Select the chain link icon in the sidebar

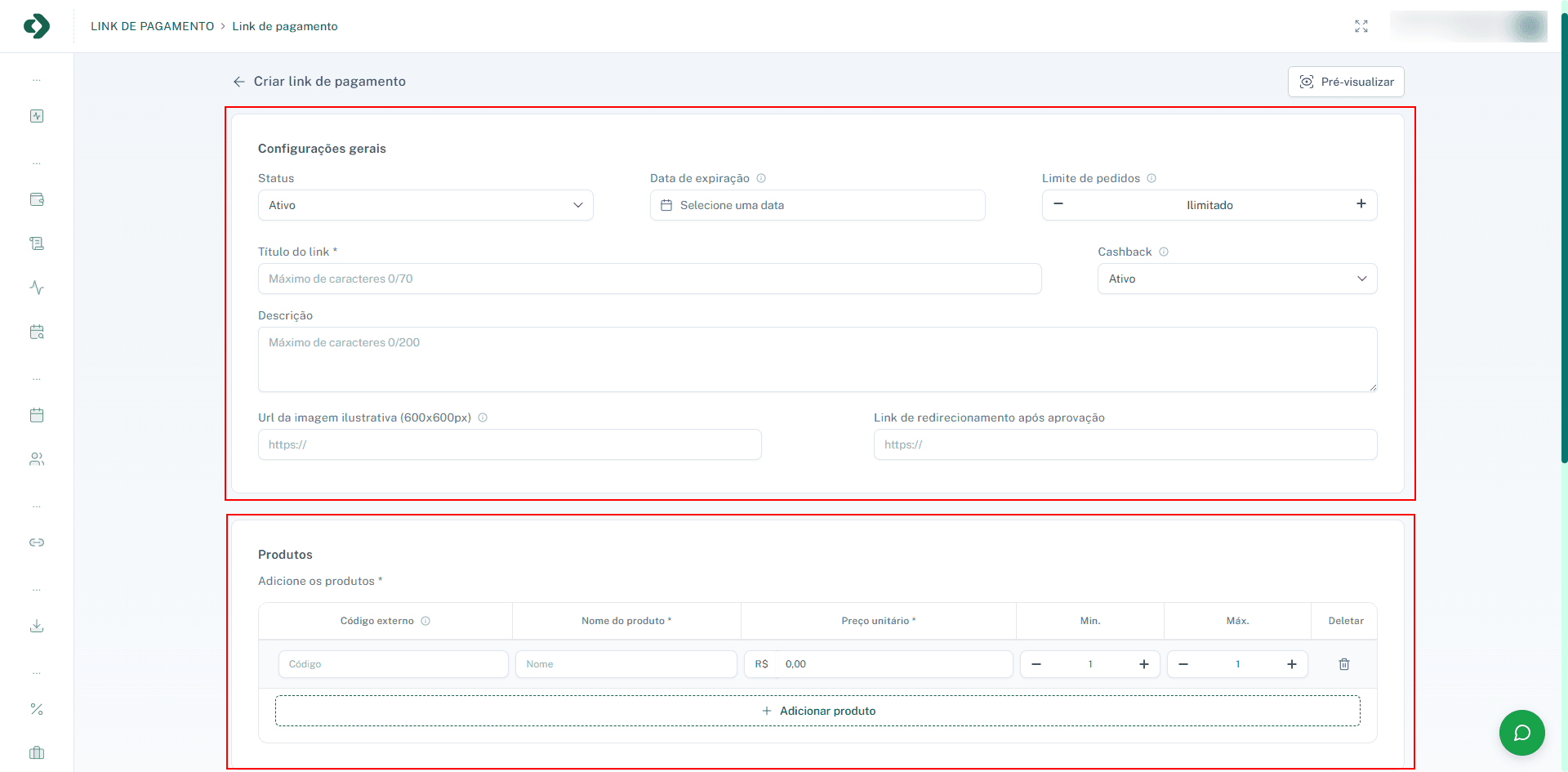(x=37, y=542)
